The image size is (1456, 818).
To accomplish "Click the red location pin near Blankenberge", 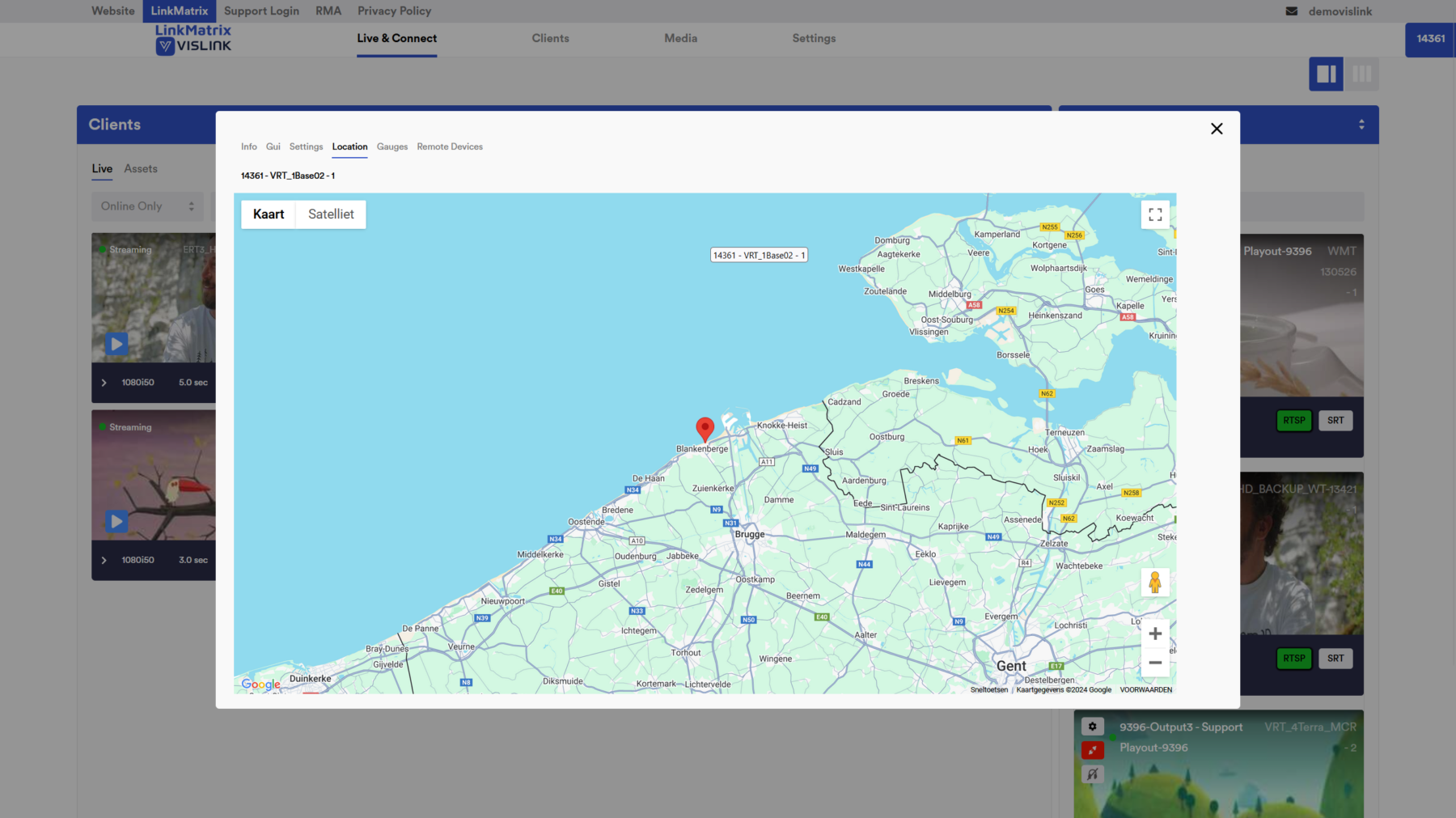I will click(705, 427).
